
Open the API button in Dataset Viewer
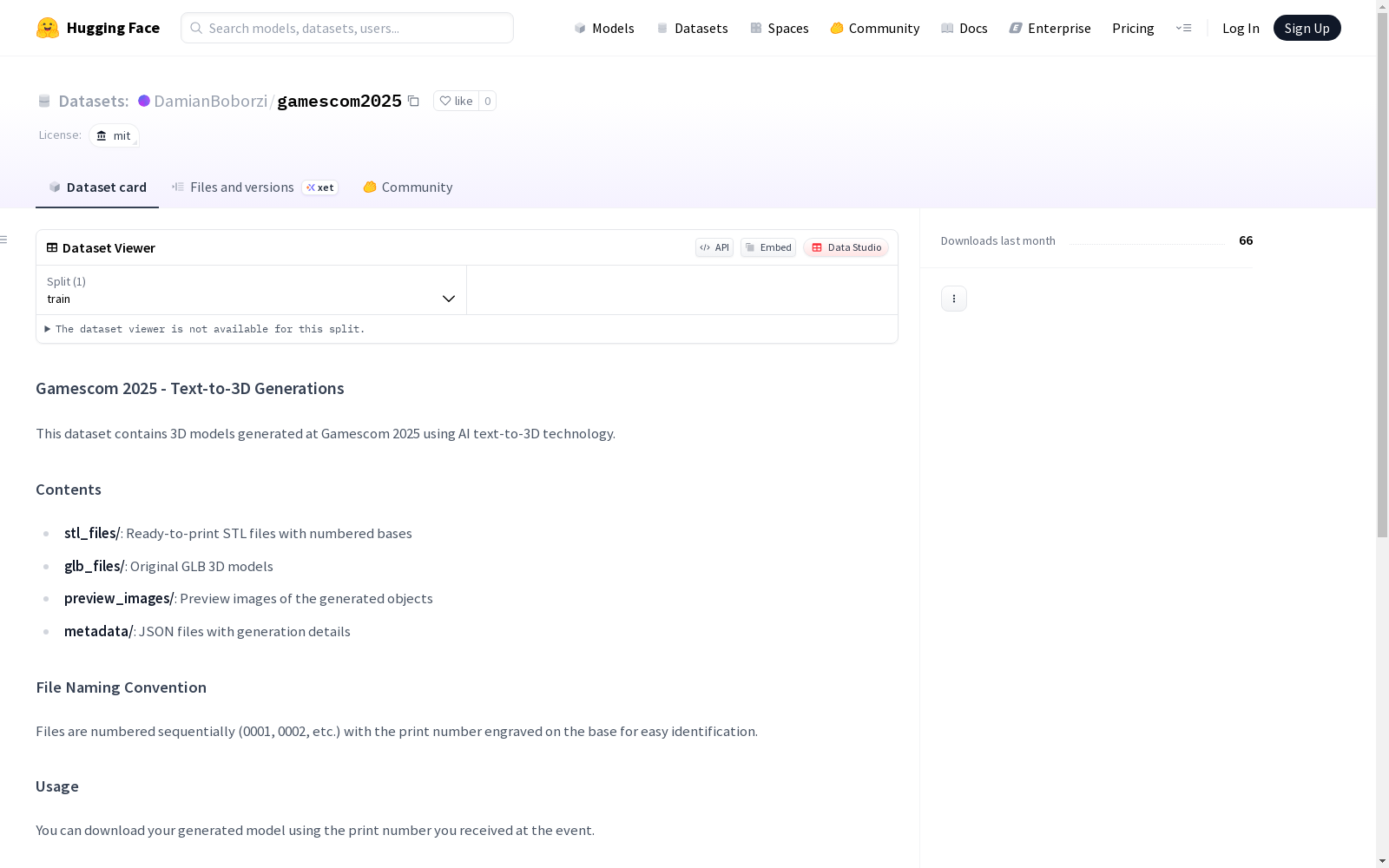point(714,247)
